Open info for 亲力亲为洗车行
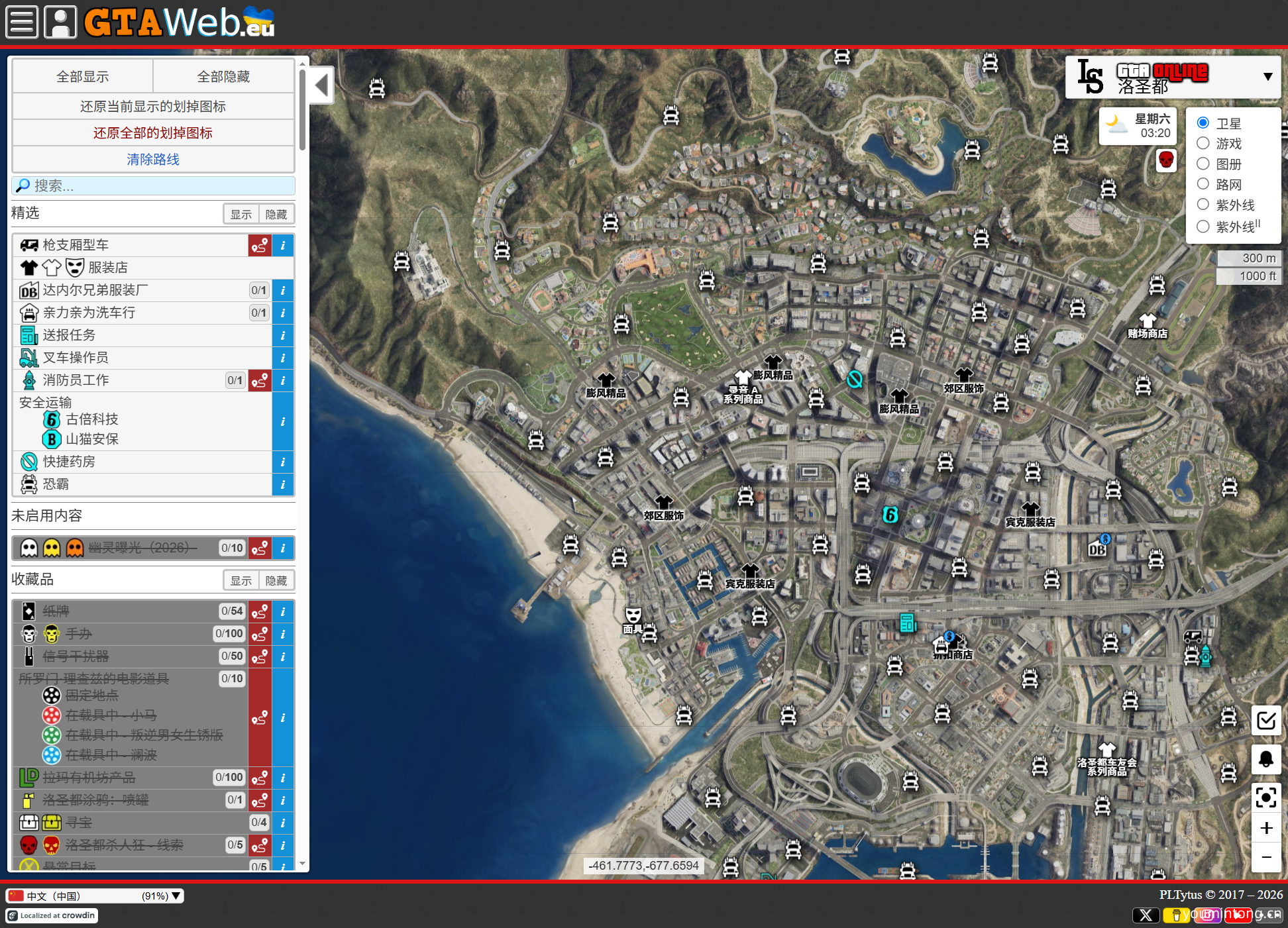 (283, 313)
